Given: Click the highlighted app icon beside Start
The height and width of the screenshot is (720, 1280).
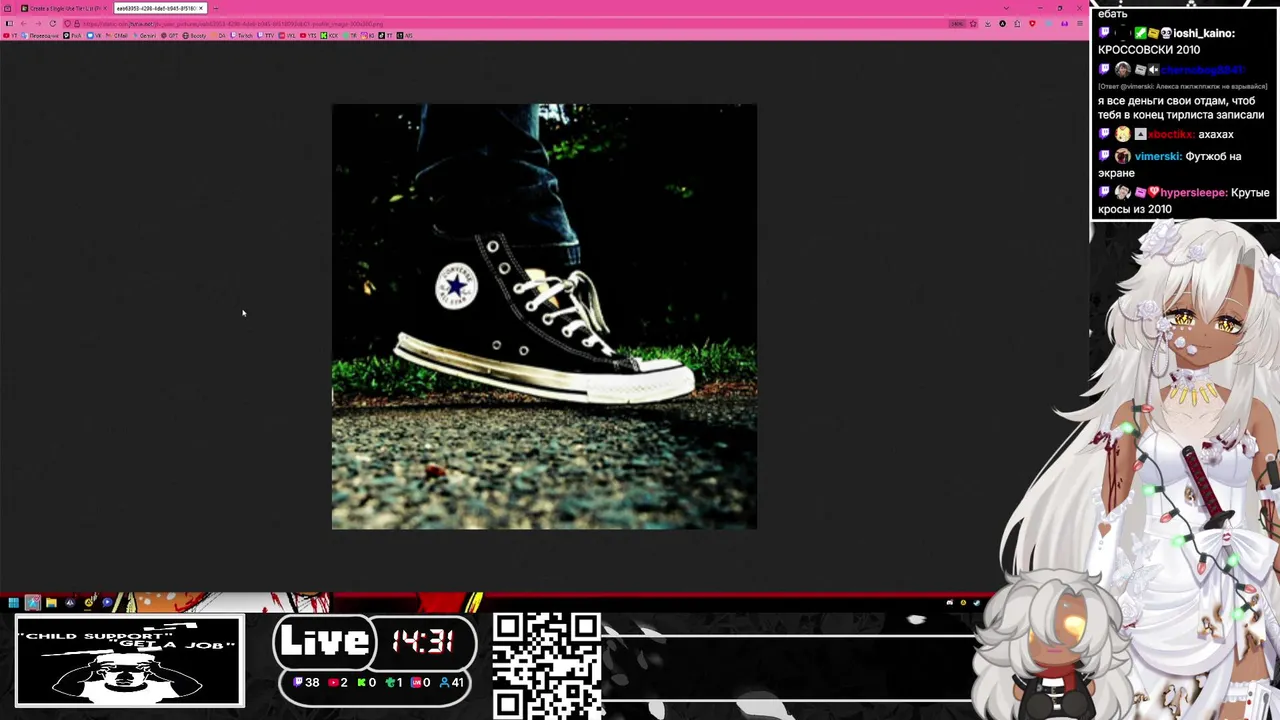Looking at the screenshot, I should point(32,602).
